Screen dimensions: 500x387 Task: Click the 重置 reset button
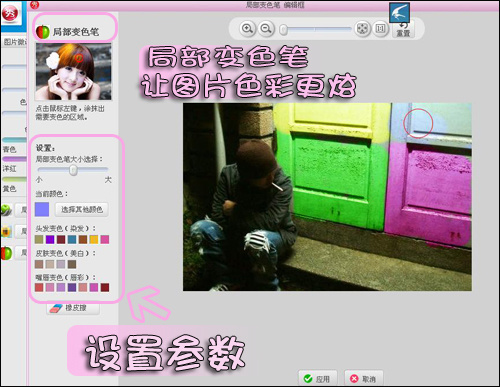pos(403,29)
